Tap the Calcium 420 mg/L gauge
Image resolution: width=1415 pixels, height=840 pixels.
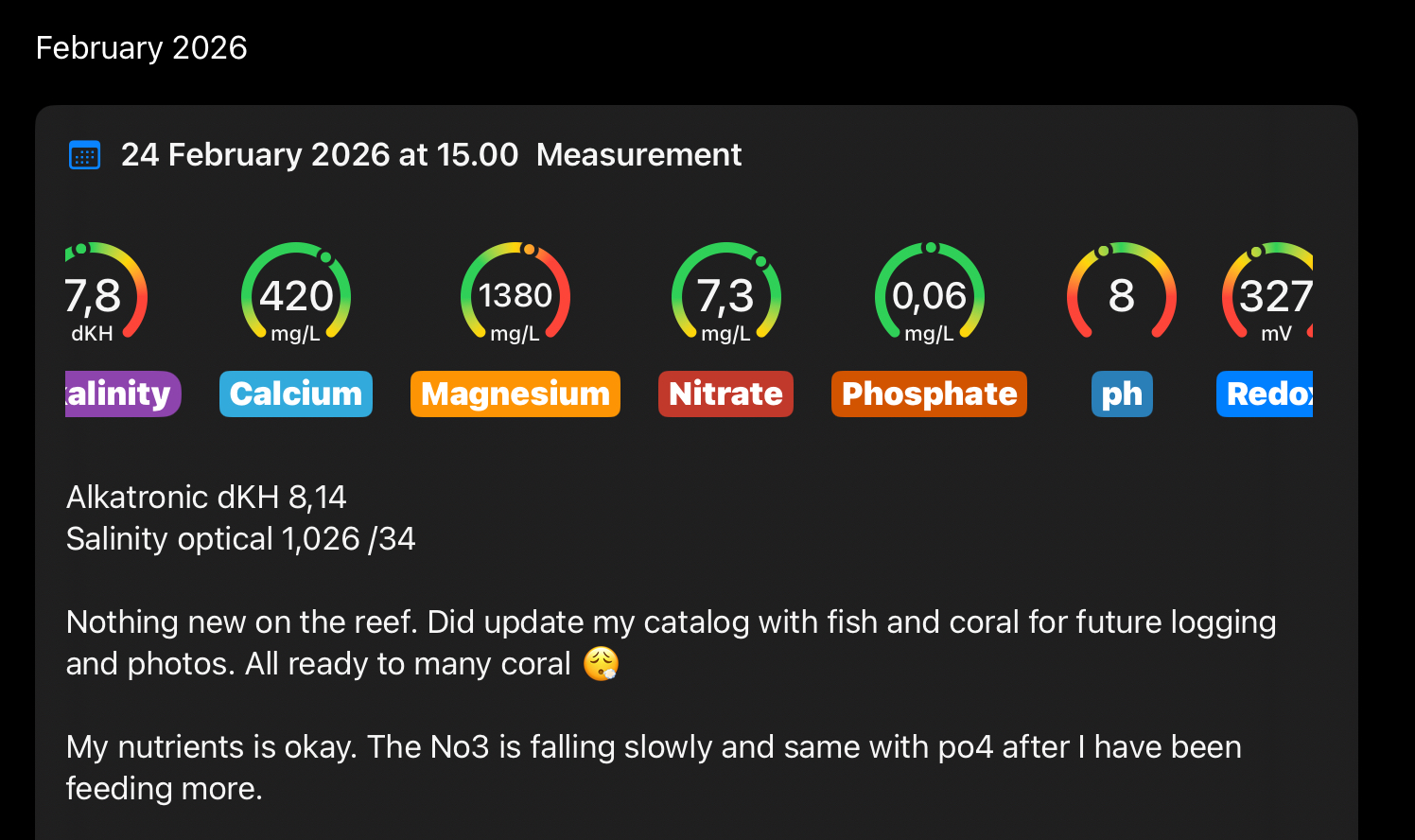pyautogui.click(x=296, y=295)
